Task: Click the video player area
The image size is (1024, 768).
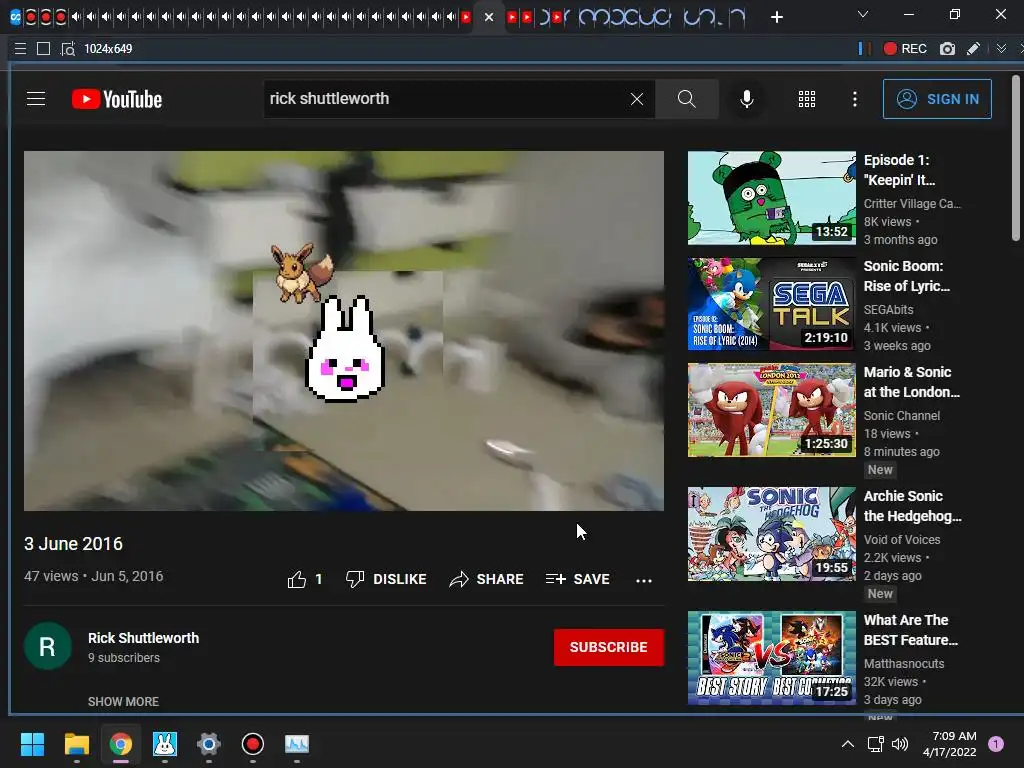Action: 344,330
